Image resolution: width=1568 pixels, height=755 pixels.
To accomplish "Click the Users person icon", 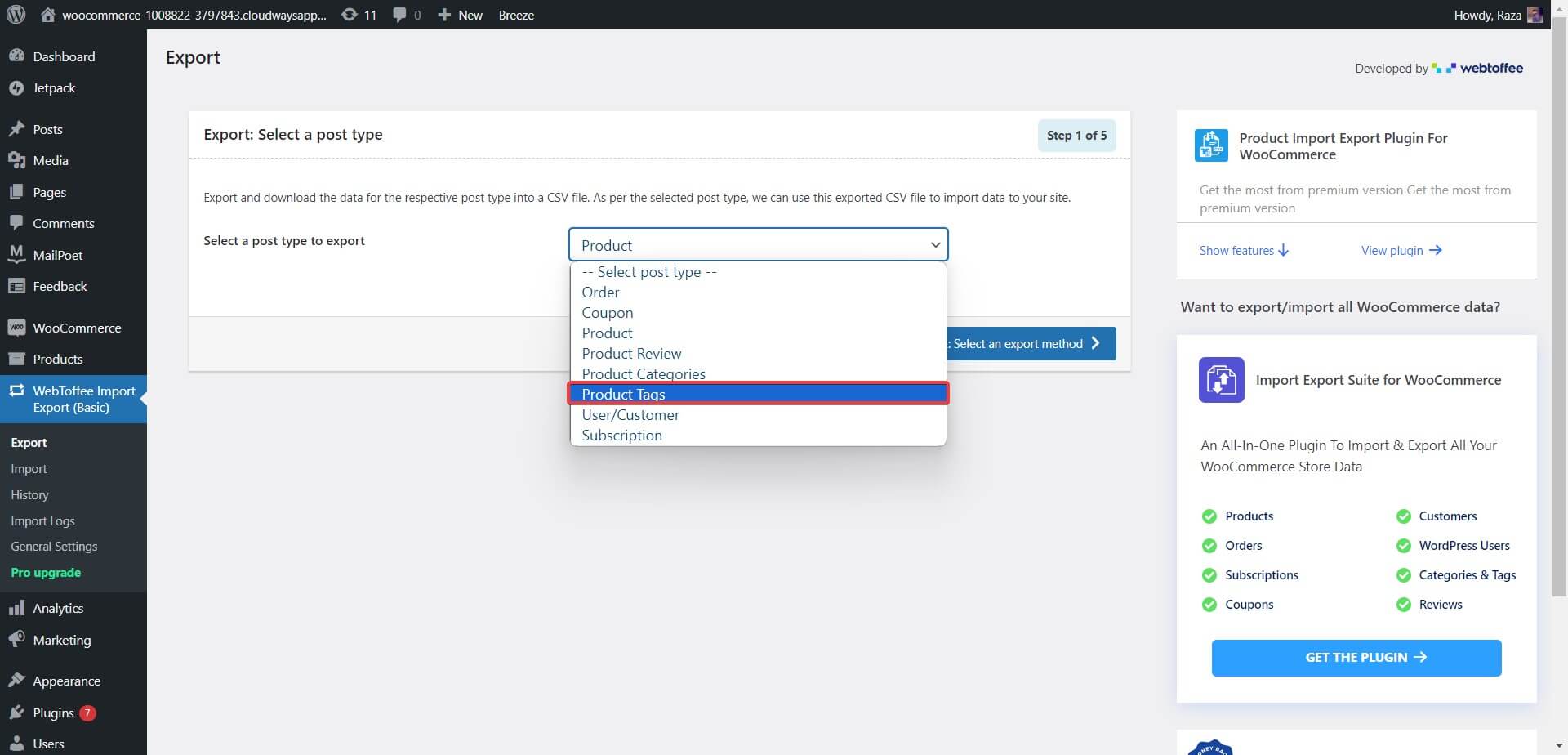I will click(x=16, y=744).
